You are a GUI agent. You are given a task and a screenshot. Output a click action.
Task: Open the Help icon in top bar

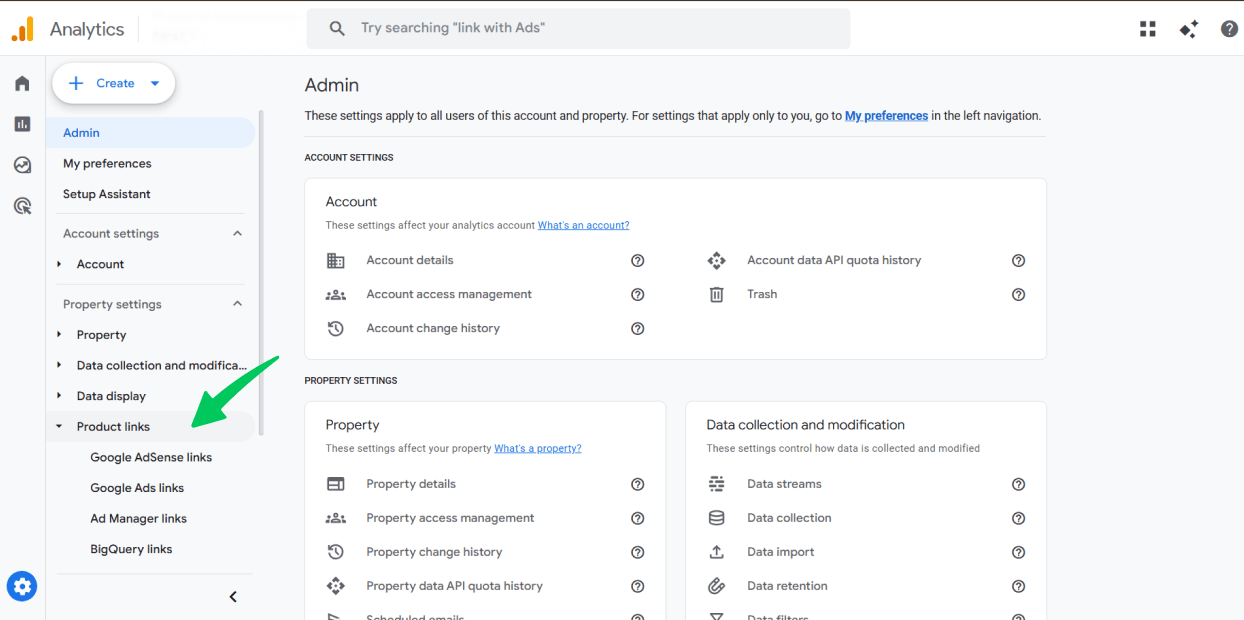(1229, 29)
